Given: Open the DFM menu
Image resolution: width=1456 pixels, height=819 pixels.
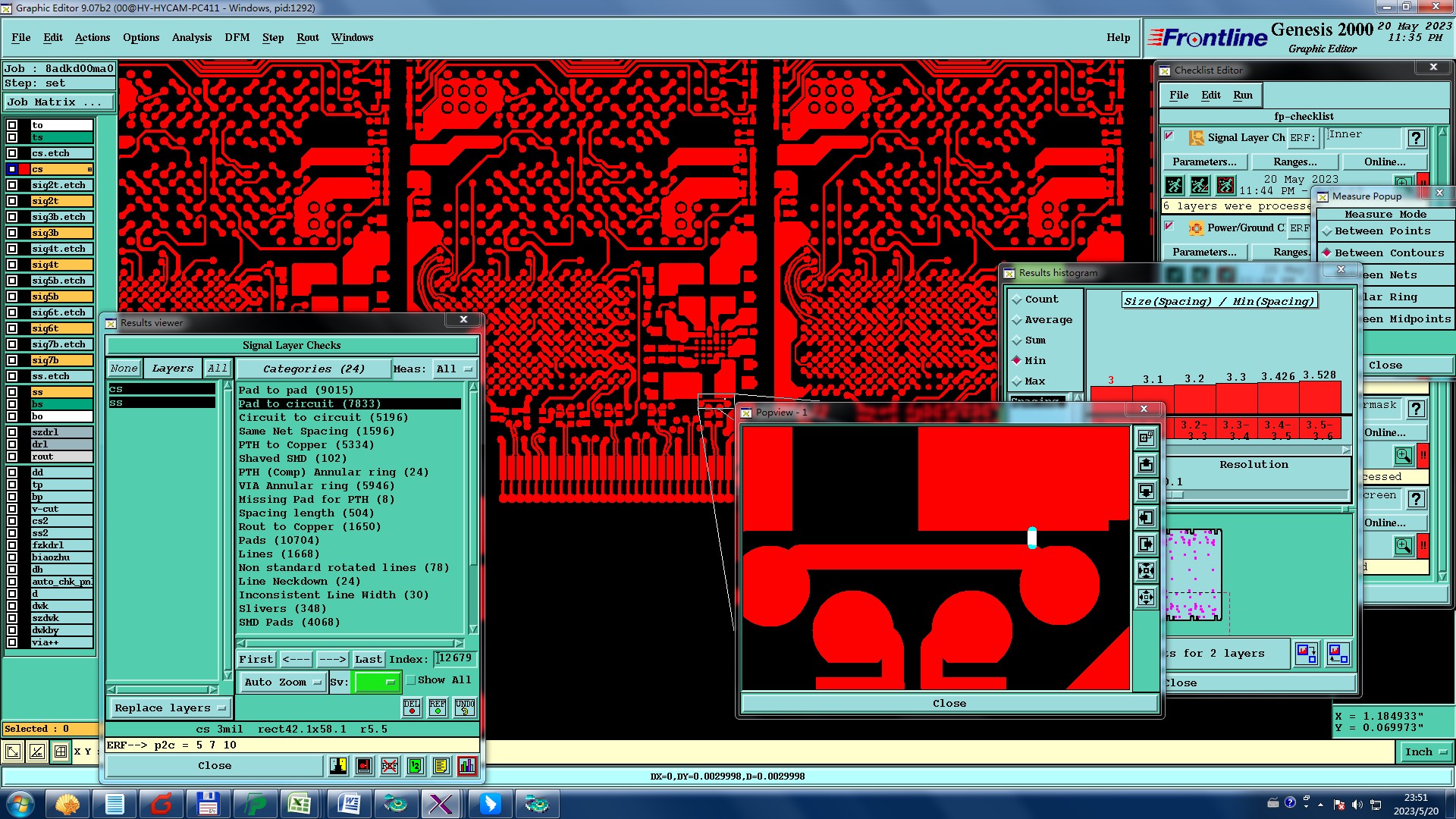Looking at the screenshot, I should [237, 37].
